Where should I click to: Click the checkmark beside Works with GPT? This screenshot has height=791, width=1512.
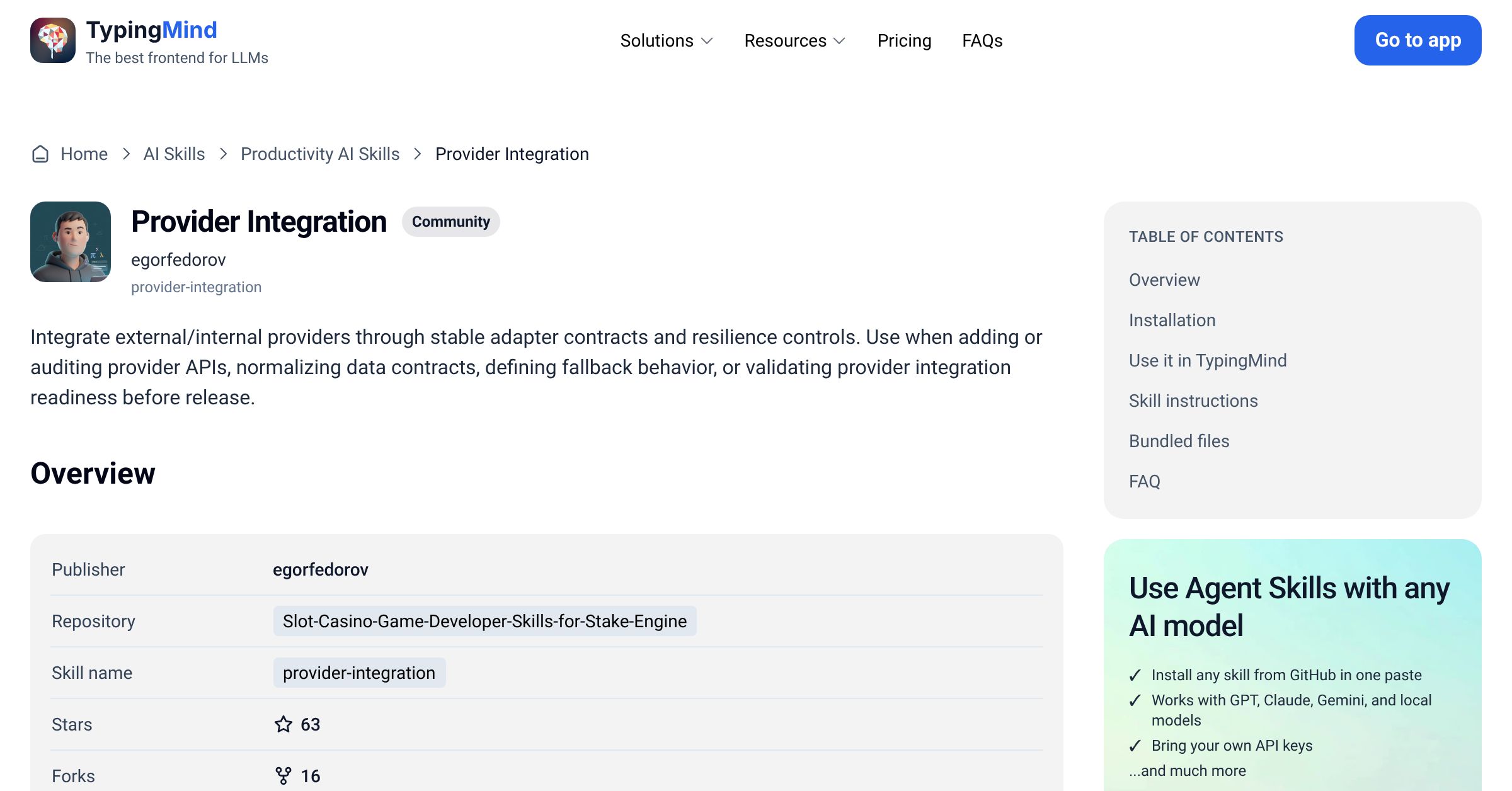pyautogui.click(x=1135, y=700)
